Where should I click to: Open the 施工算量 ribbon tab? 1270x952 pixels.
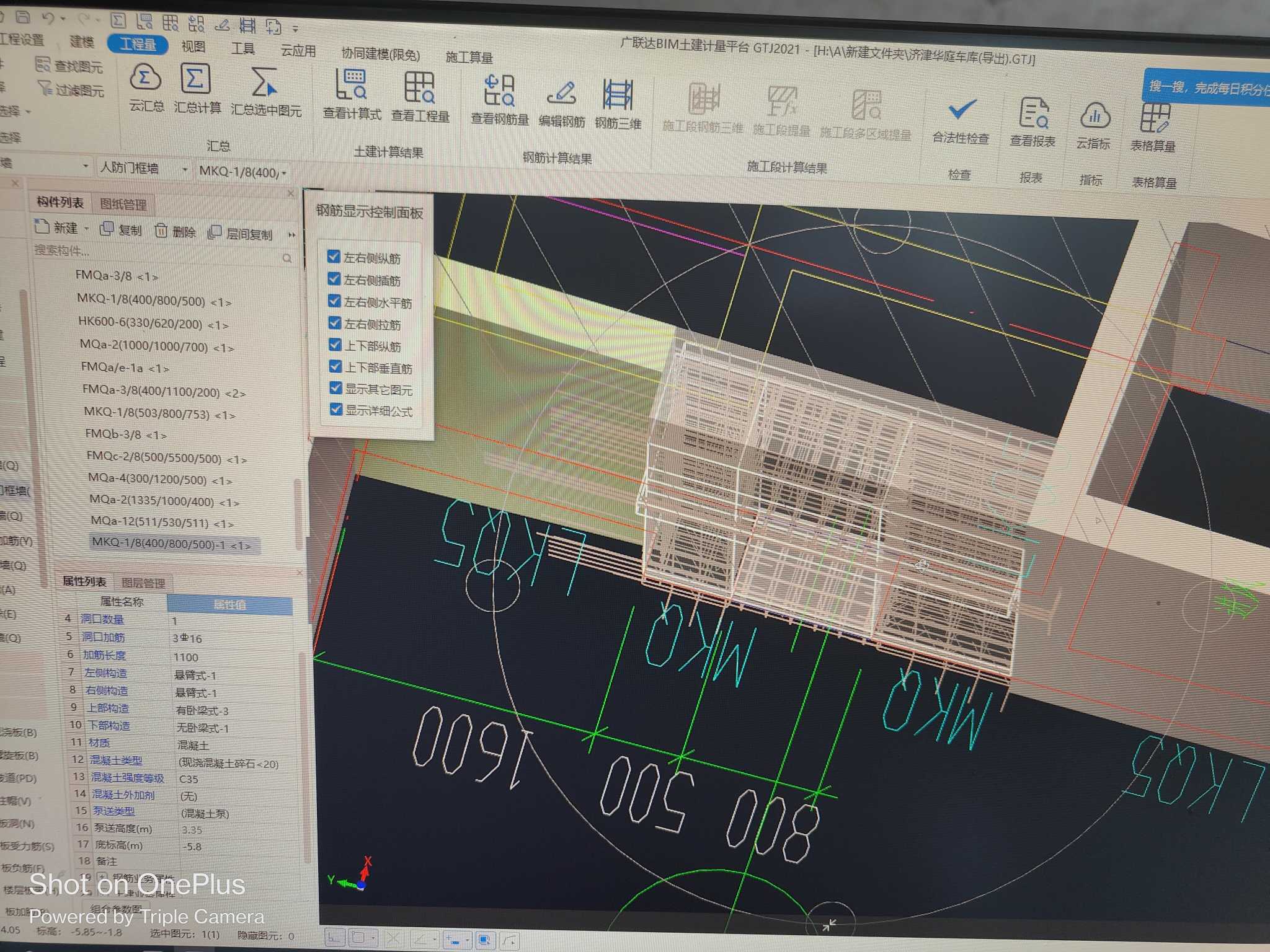[x=469, y=58]
